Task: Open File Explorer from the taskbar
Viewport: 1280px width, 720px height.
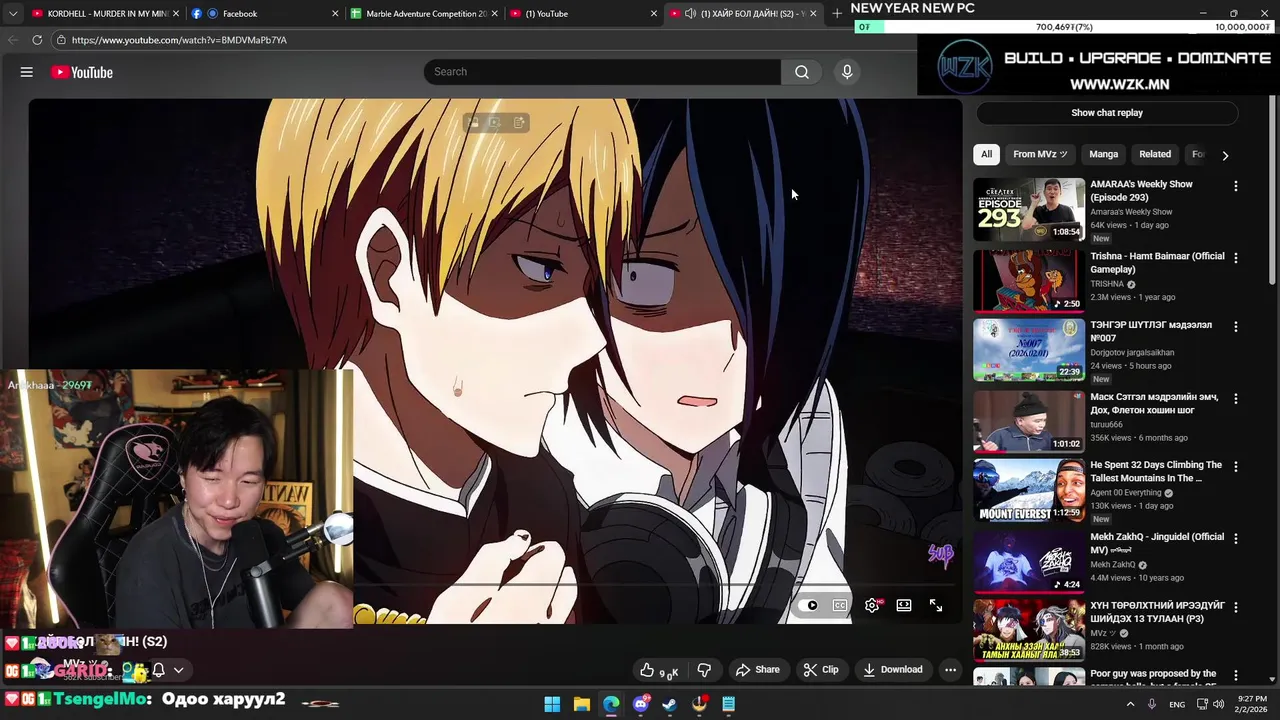Action: point(582,704)
